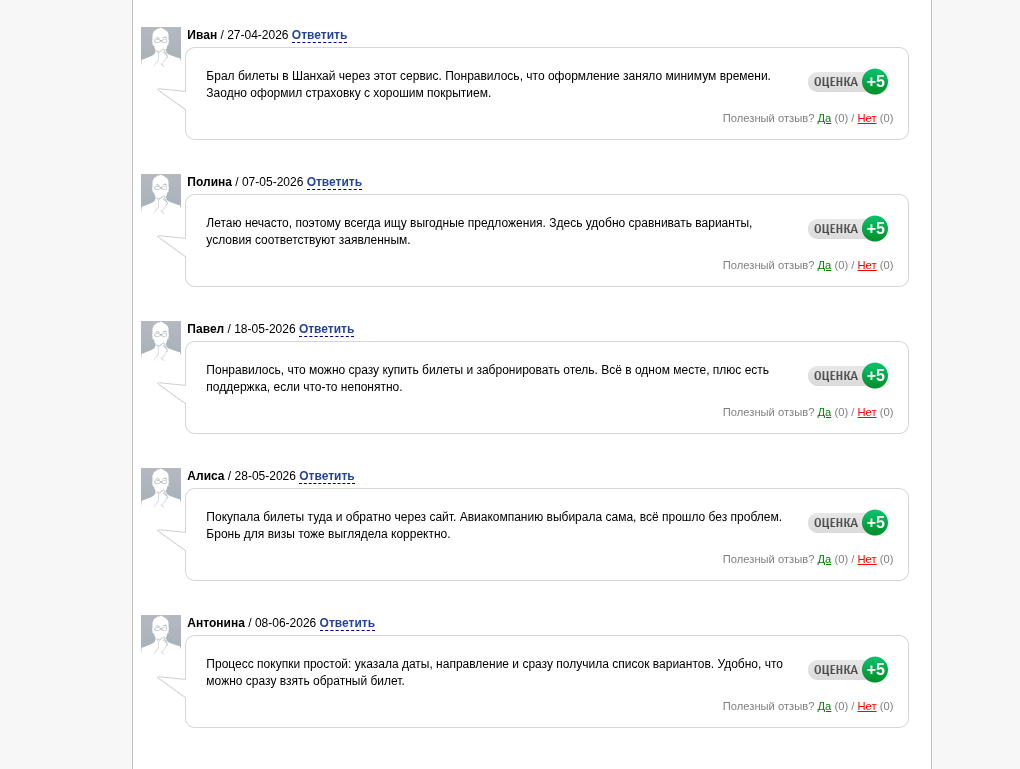Image resolution: width=1020 pixels, height=769 pixels.
Task: Click Ответить beside Алиса's review date
Action: click(x=327, y=476)
